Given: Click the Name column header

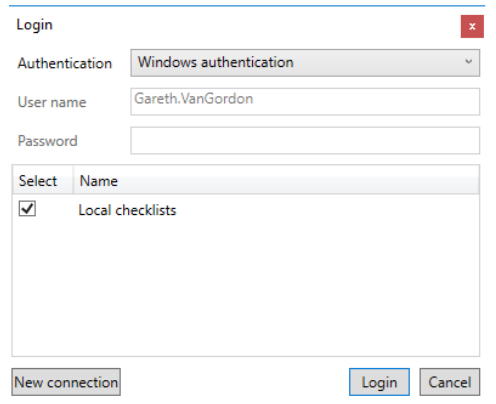Looking at the screenshot, I should (x=276, y=181).
